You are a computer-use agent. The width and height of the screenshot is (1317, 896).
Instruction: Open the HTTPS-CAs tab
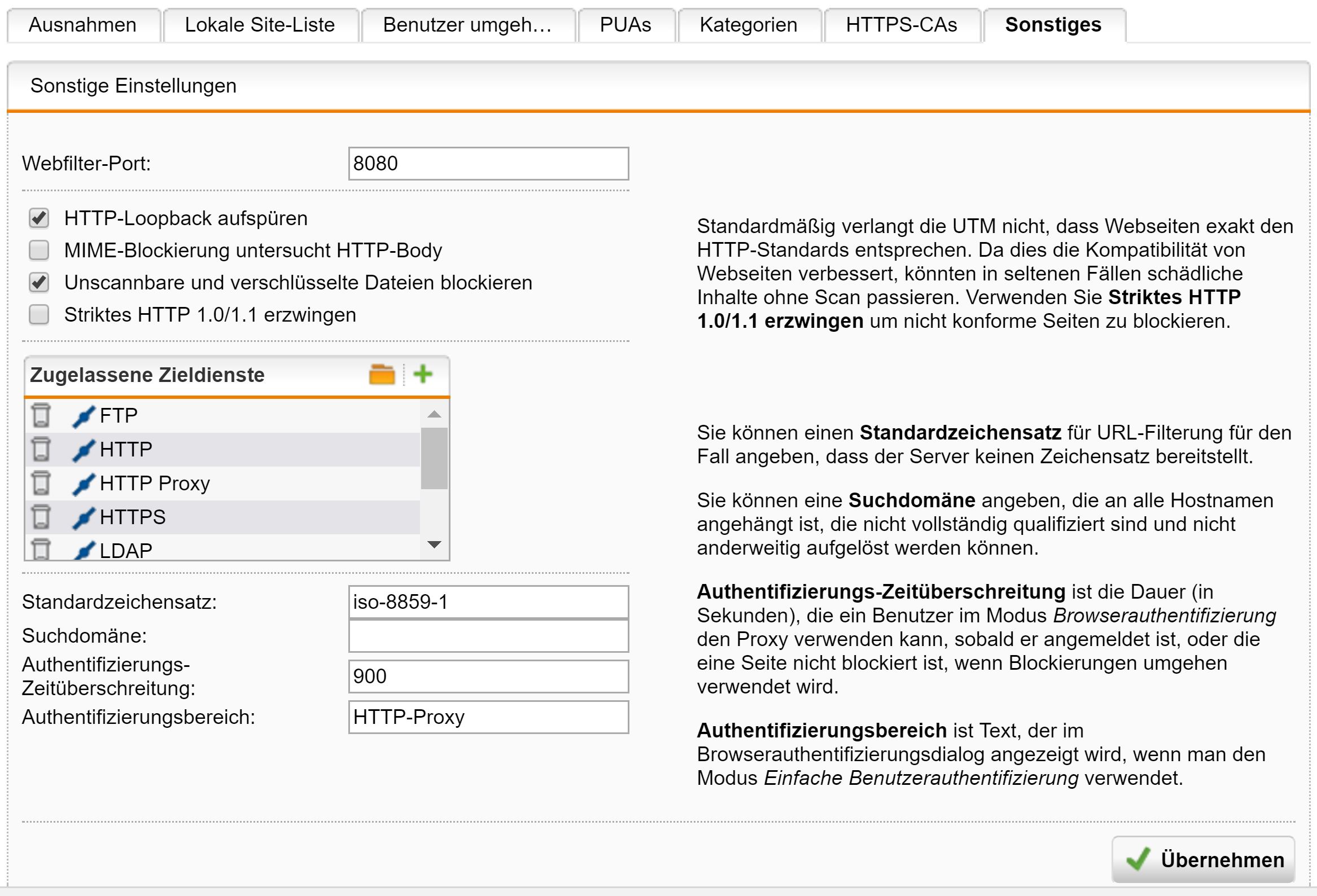coord(901,25)
